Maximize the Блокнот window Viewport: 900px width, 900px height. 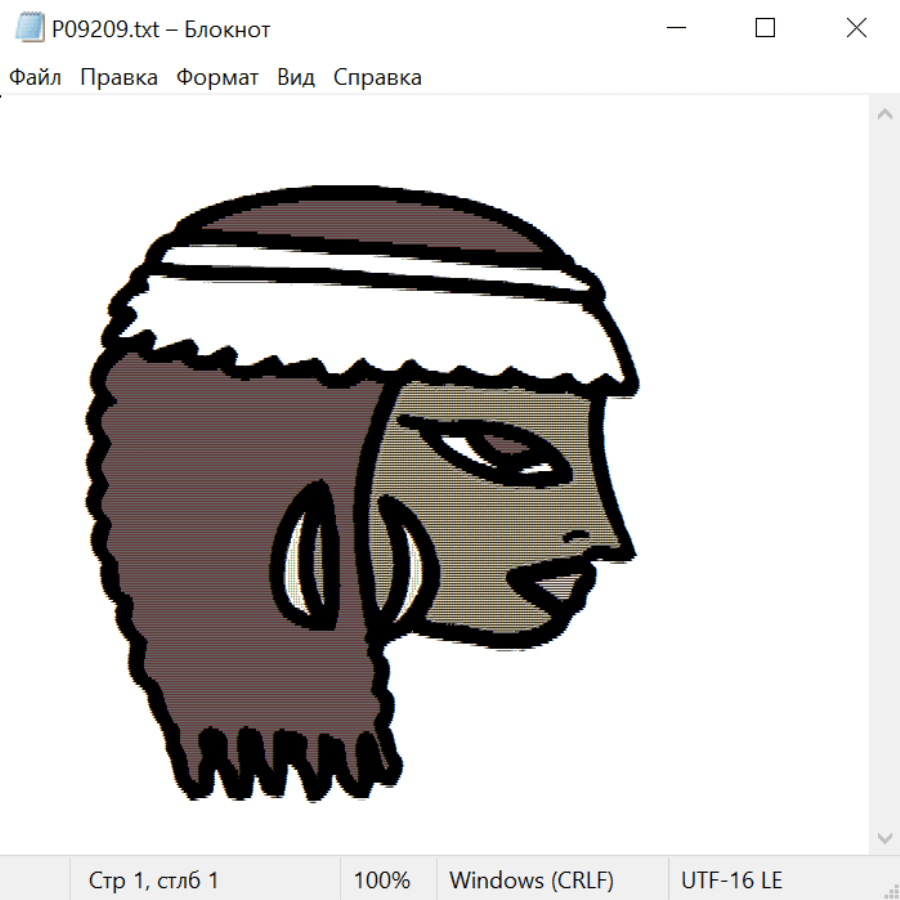coord(765,29)
